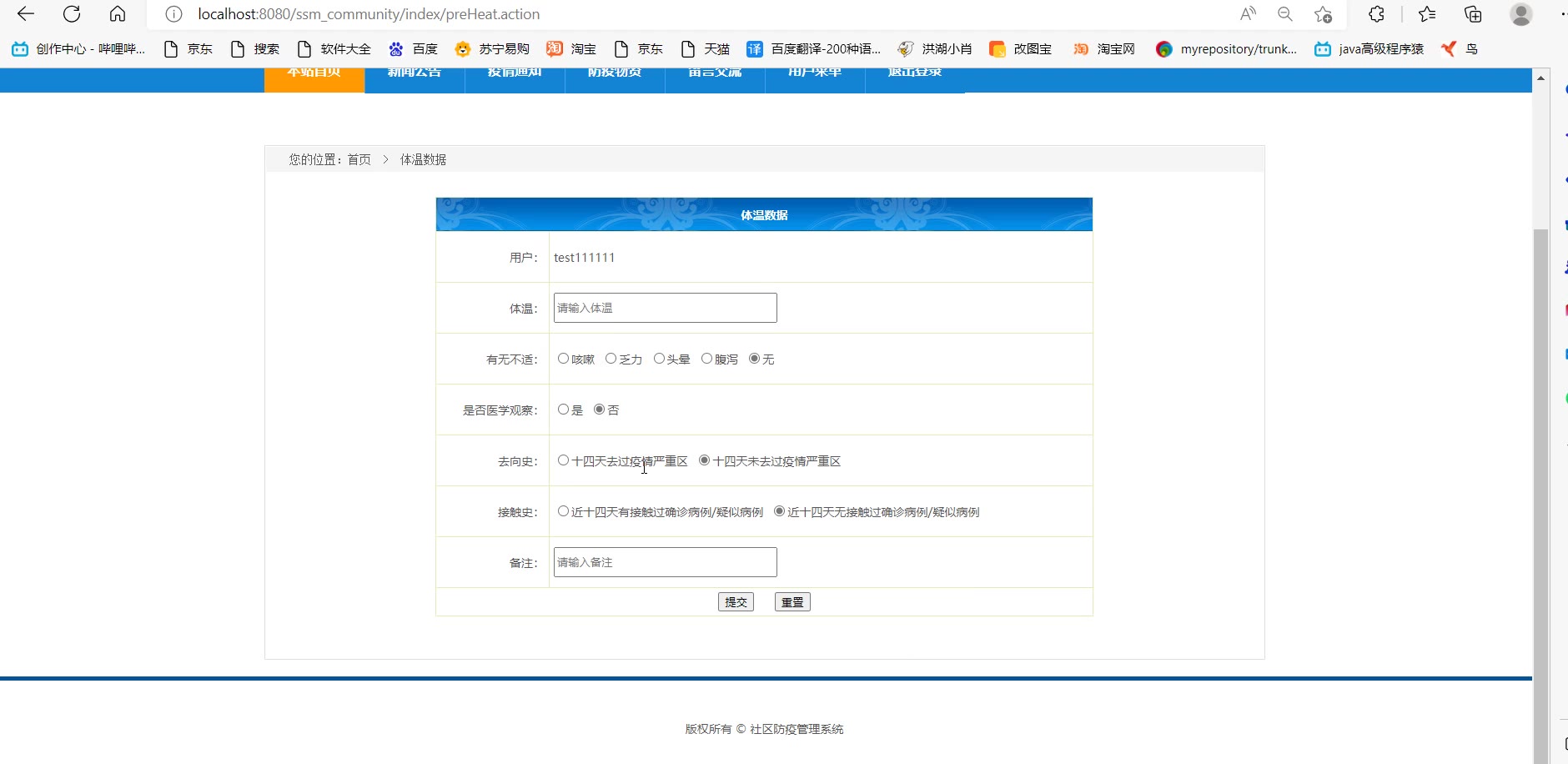1568x764 pixels.
Task: Open the Read aloud icon in address bar
Action: click(x=1248, y=14)
